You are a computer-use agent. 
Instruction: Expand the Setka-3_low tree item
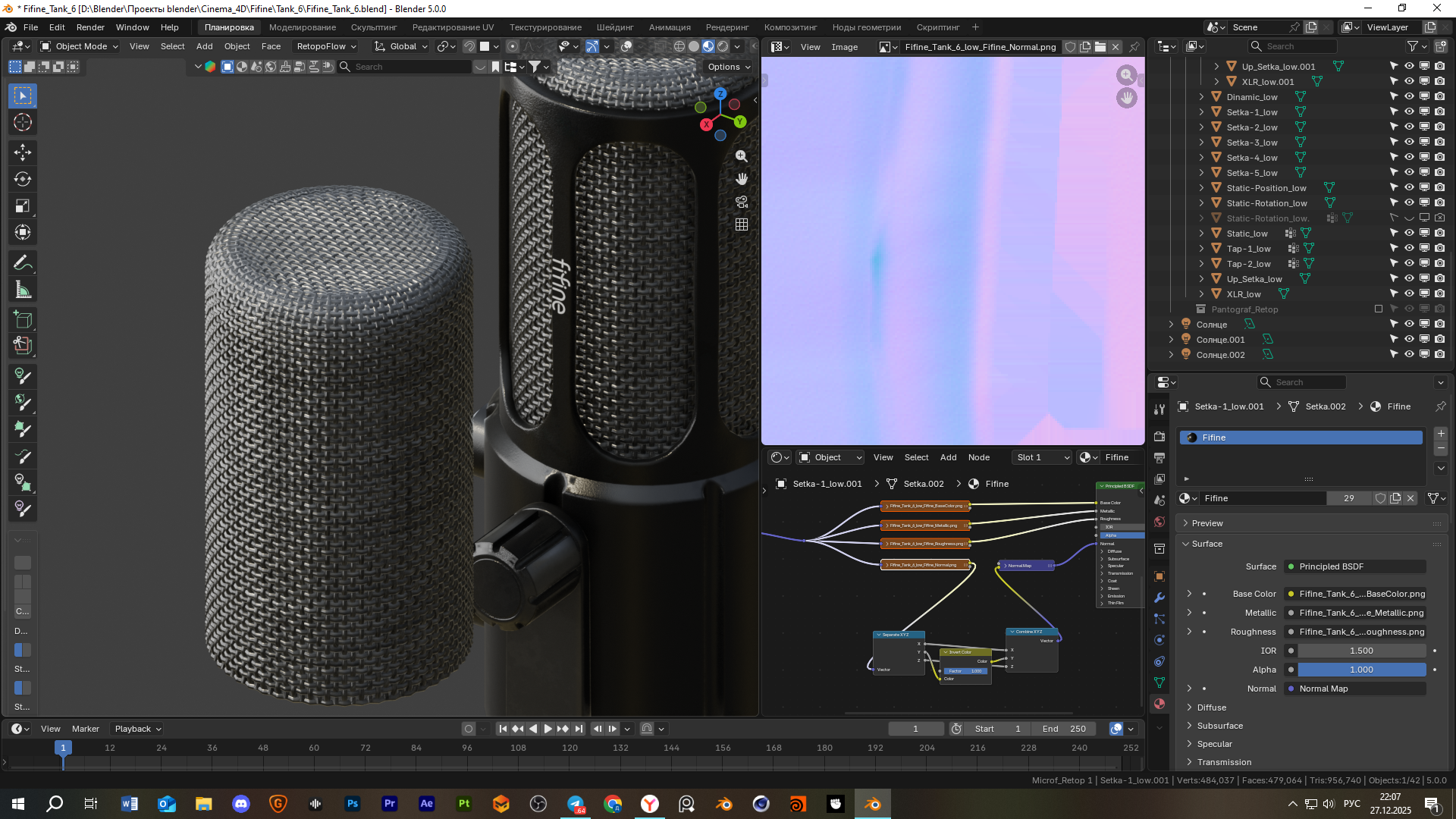(x=1201, y=143)
